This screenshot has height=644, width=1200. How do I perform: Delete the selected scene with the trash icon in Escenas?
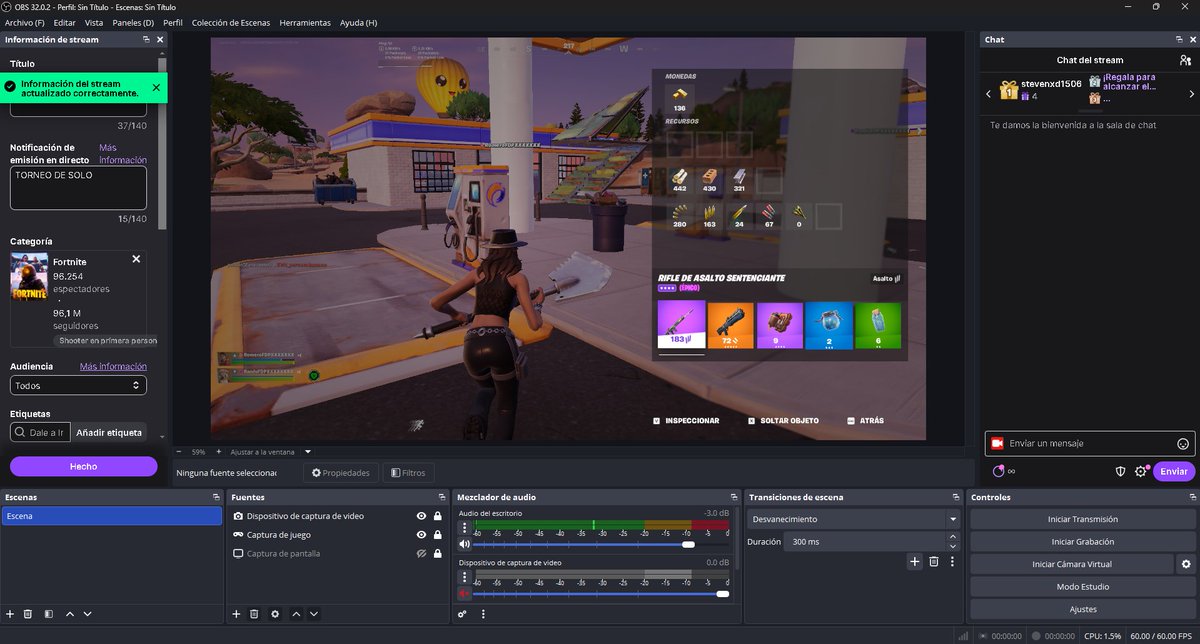tap(28, 614)
